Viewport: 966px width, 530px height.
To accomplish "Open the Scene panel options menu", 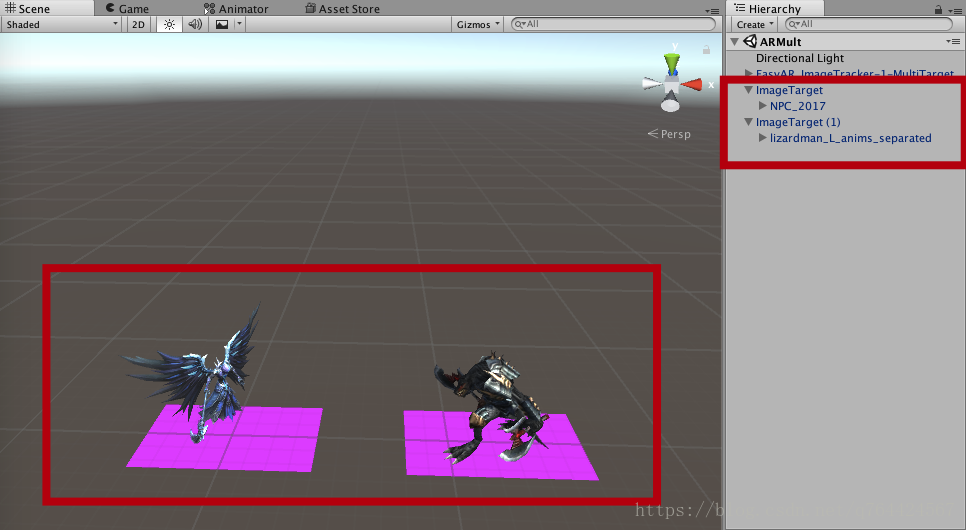I will (x=712, y=10).
